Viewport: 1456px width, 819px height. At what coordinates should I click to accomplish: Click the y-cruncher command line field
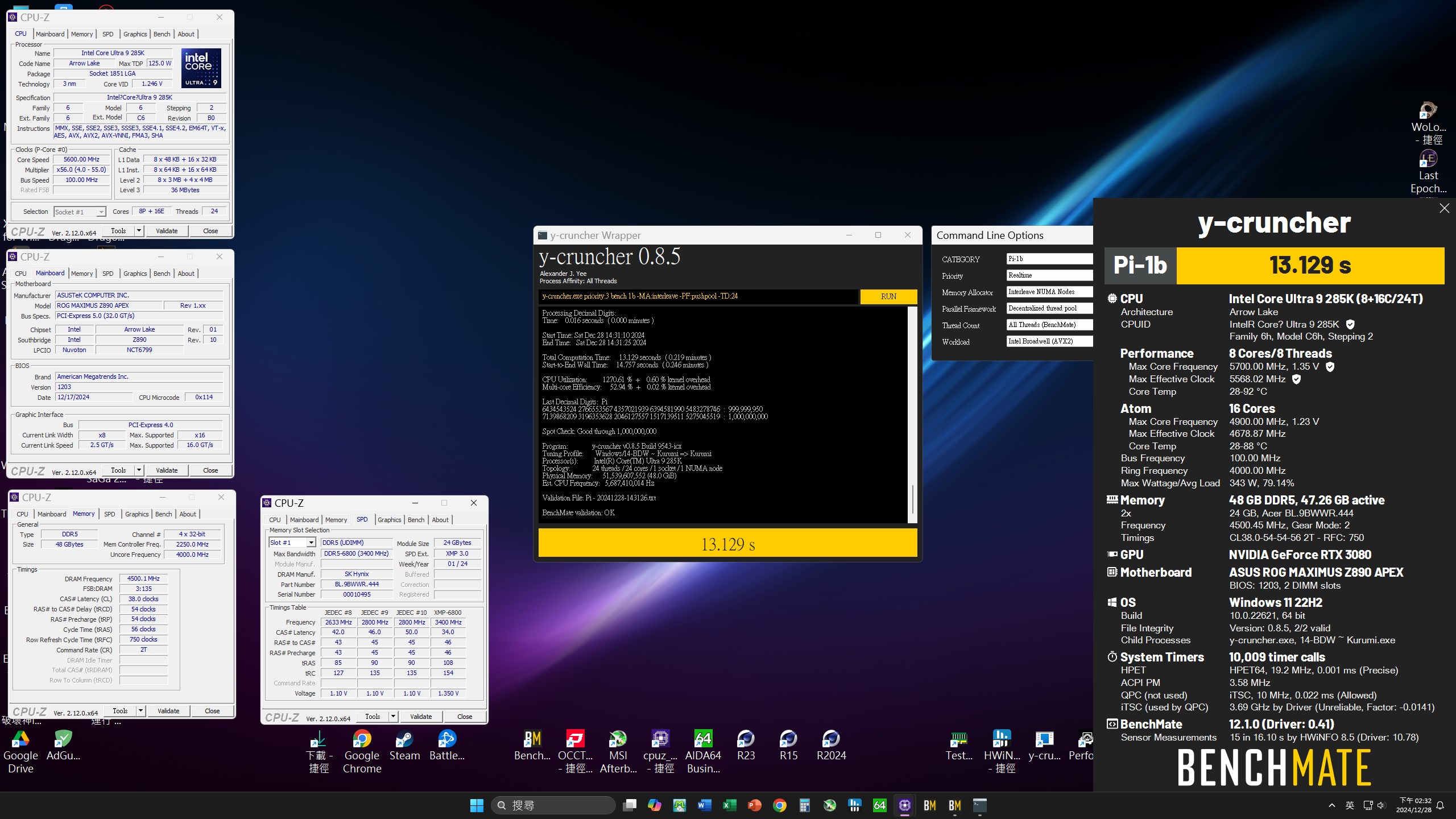[698, 296]
